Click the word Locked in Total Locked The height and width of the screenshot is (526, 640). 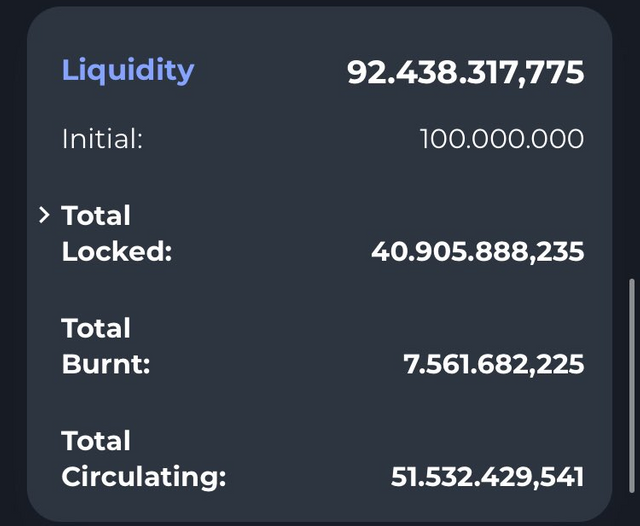[117, 251]
